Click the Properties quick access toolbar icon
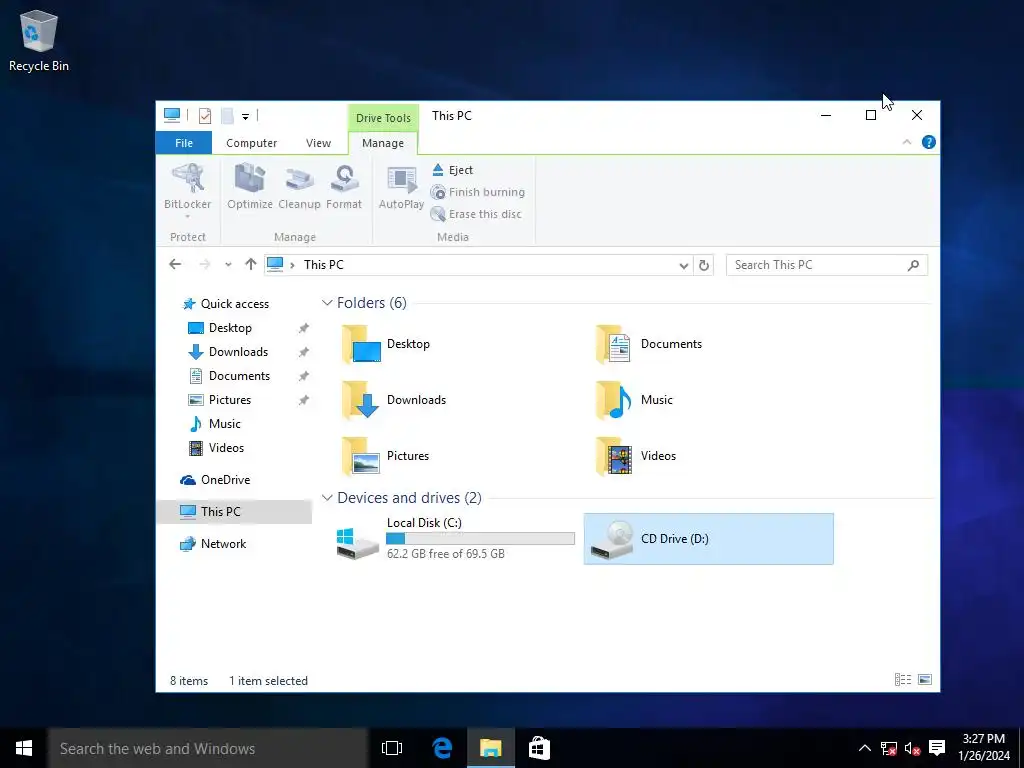The image size is (1024, 768). click(x=205, y=116)
